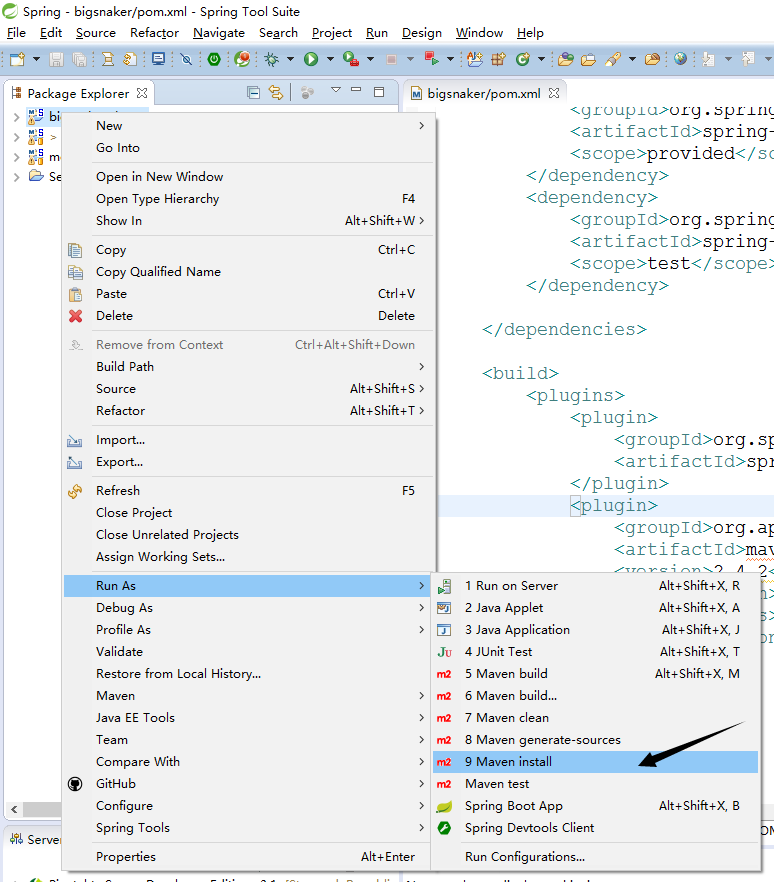Close the bigsnaker/pom.xml editor tab
This screenshot has height=882, width=774.
554,93
